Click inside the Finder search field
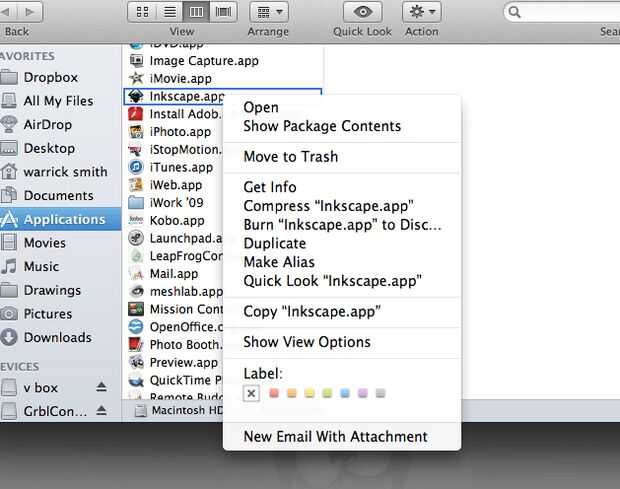Viewport: 620px width, 489px height. [561, 12]
